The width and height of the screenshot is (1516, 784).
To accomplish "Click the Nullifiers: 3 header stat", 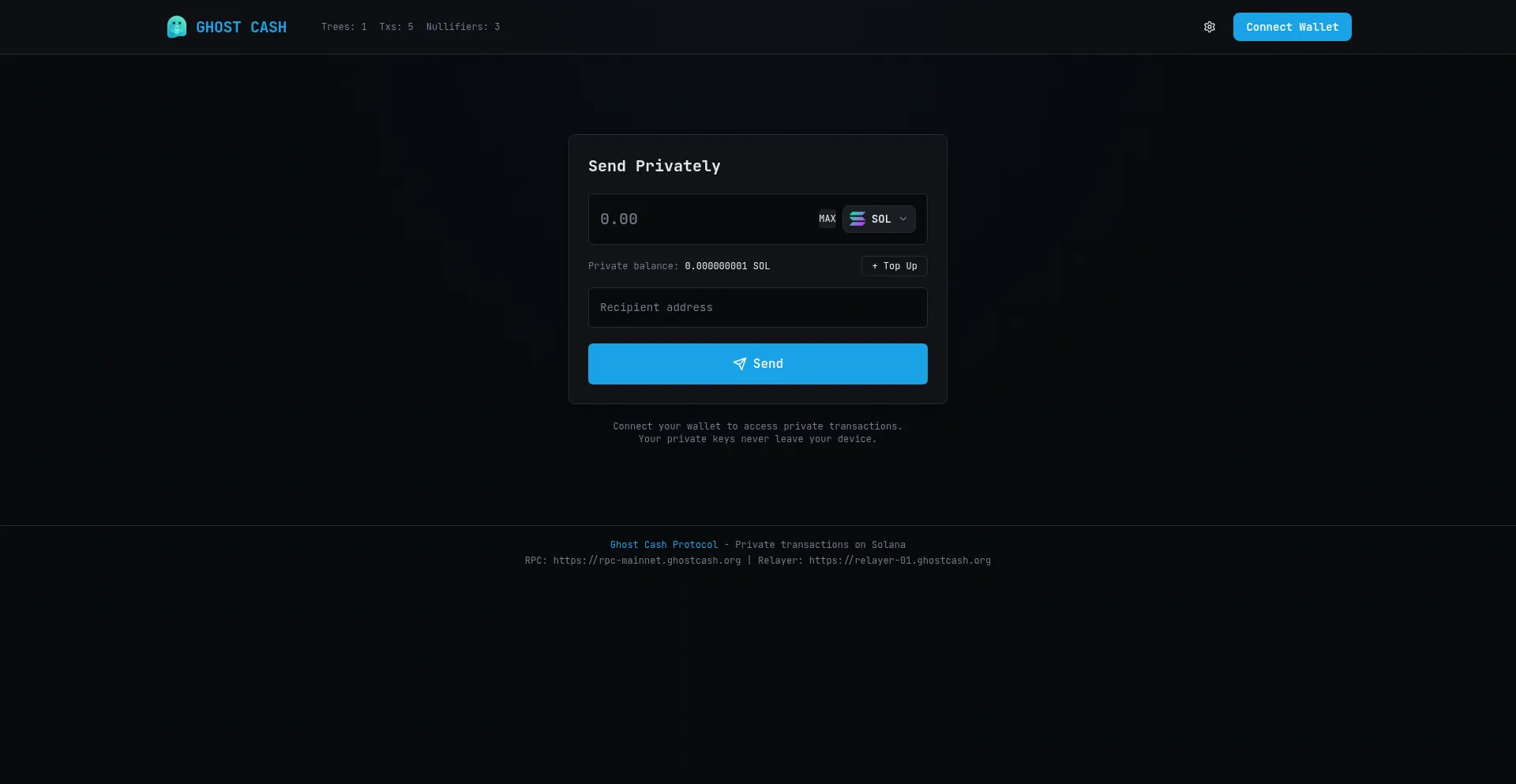I will tap(463, 26).
